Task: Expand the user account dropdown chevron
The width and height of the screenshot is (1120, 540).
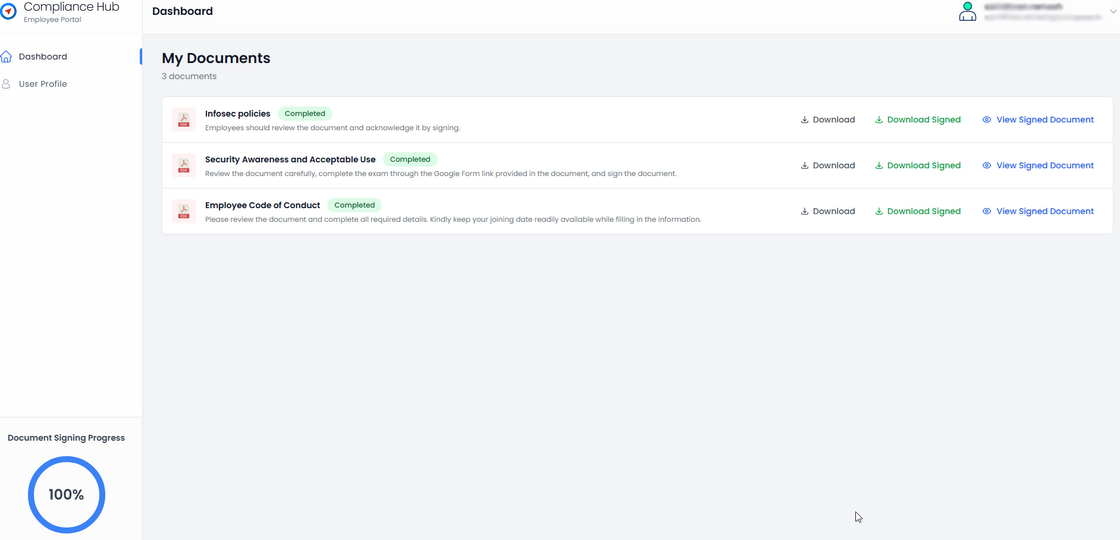Action: click(1113, 11)
